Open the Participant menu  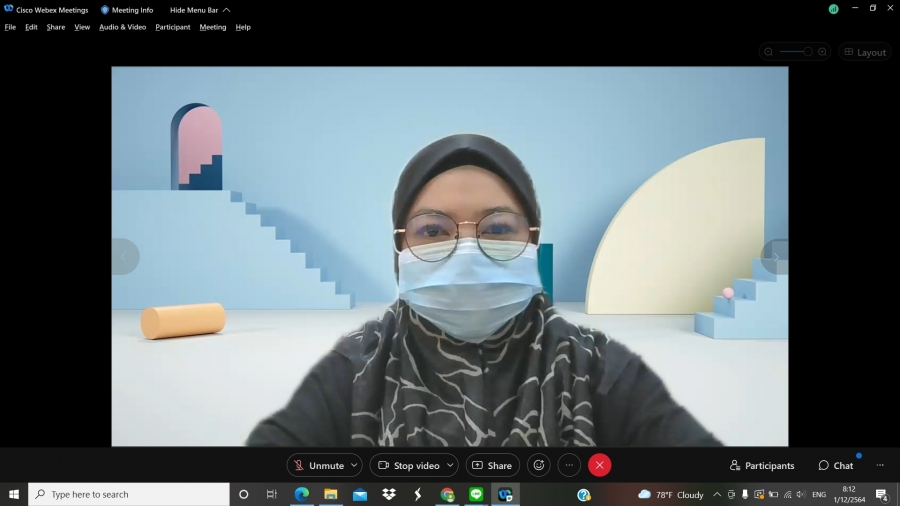coord(172,27)
